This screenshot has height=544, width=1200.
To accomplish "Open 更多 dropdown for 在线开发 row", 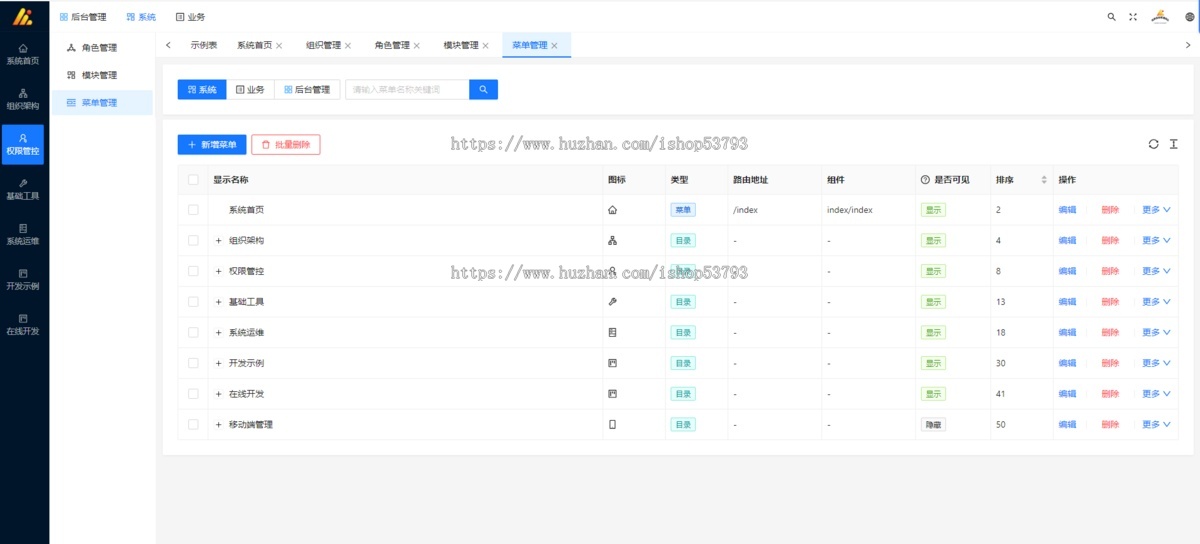I will pos(1156,394).
